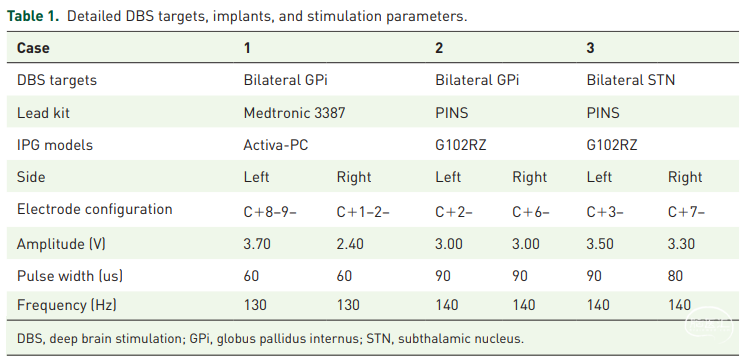Click the Table 1 caption label
Image resolution: width=746 pixels, height=362 pixels.
click(x=33, y=16)
